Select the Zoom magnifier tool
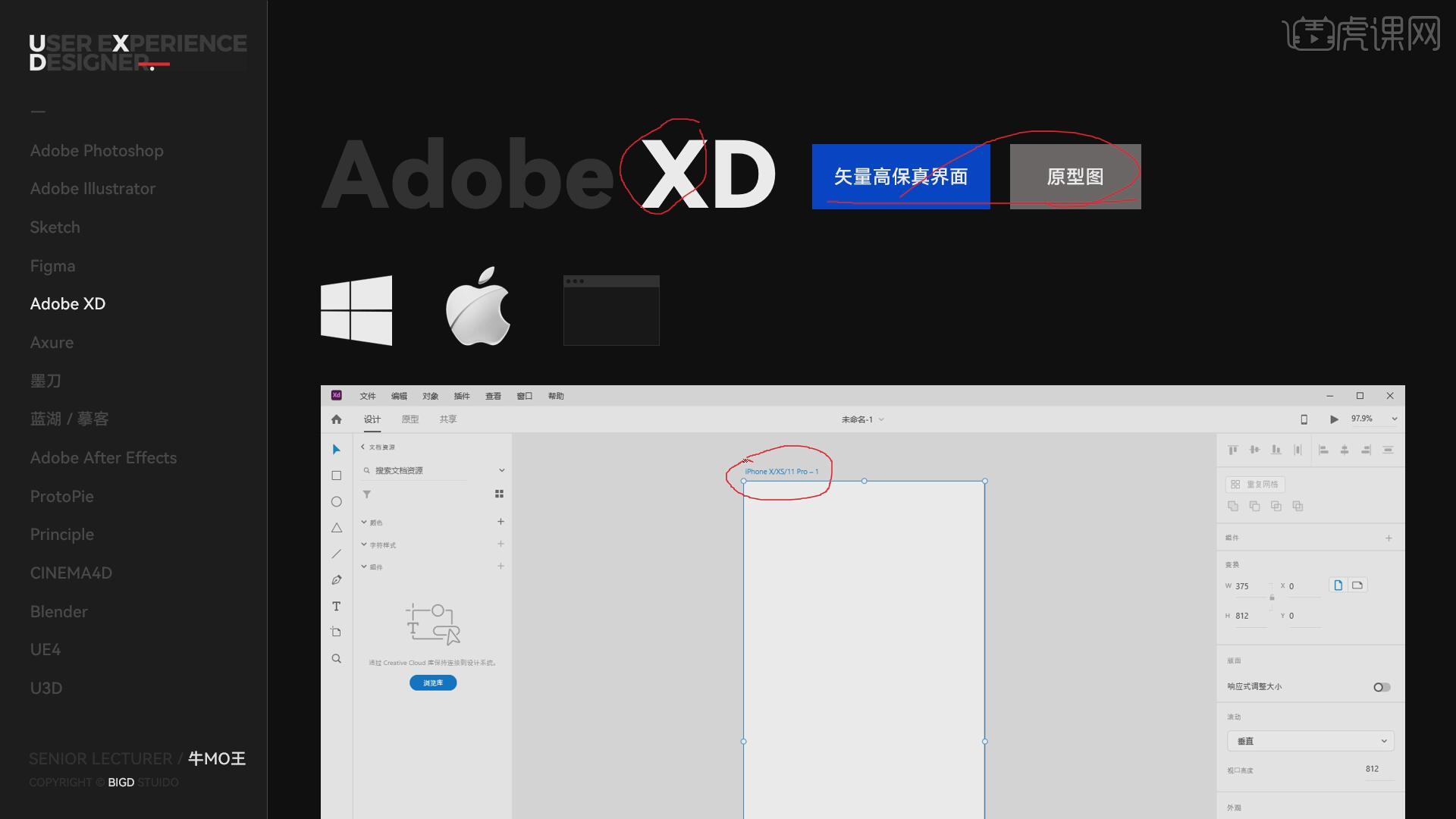The width and height of the screenshot is (1456, 819). click(337, 658)
